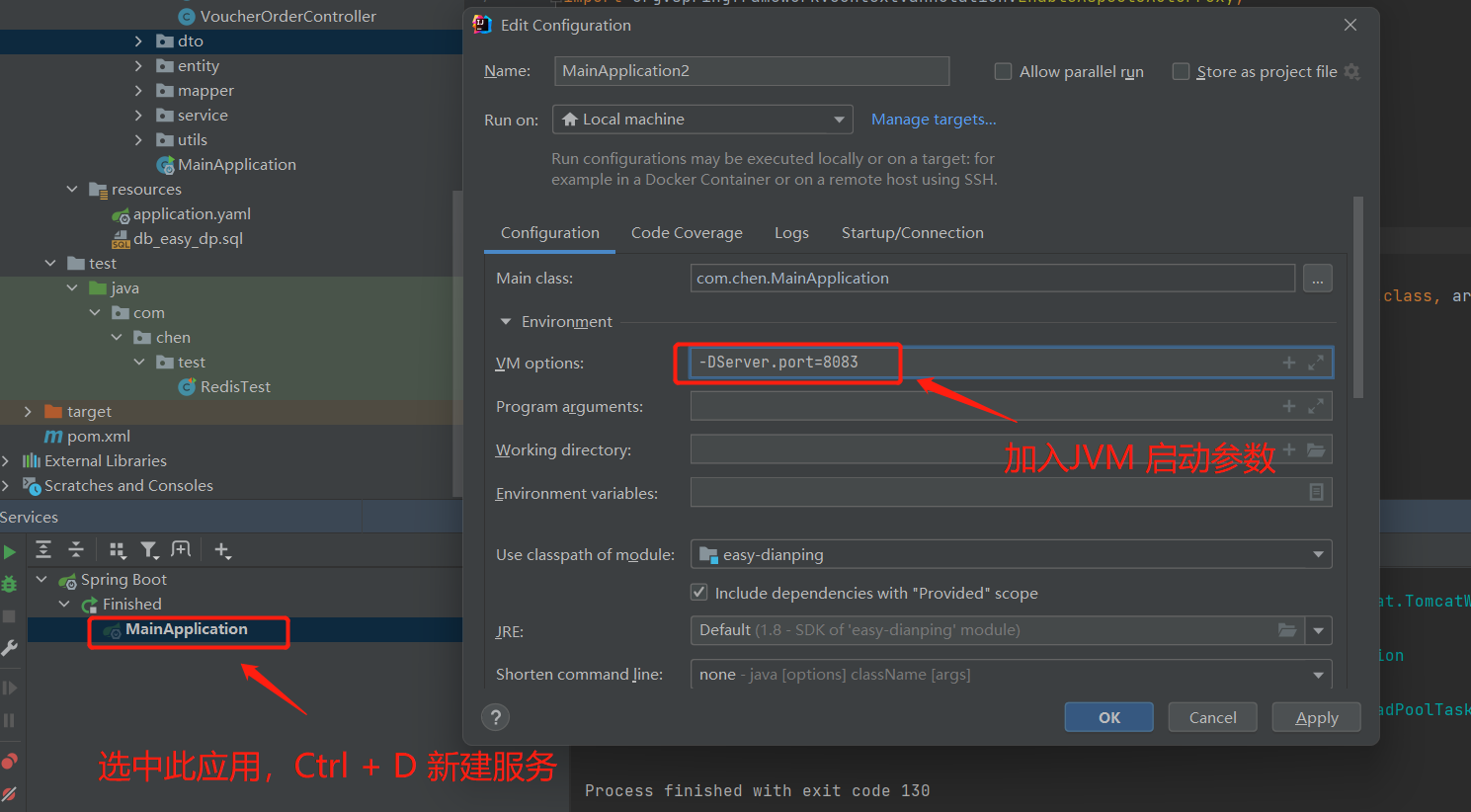This screenshot has height=812, width=1471.
Task: Click the VM options input field
Action: [x=1011, y=363]
